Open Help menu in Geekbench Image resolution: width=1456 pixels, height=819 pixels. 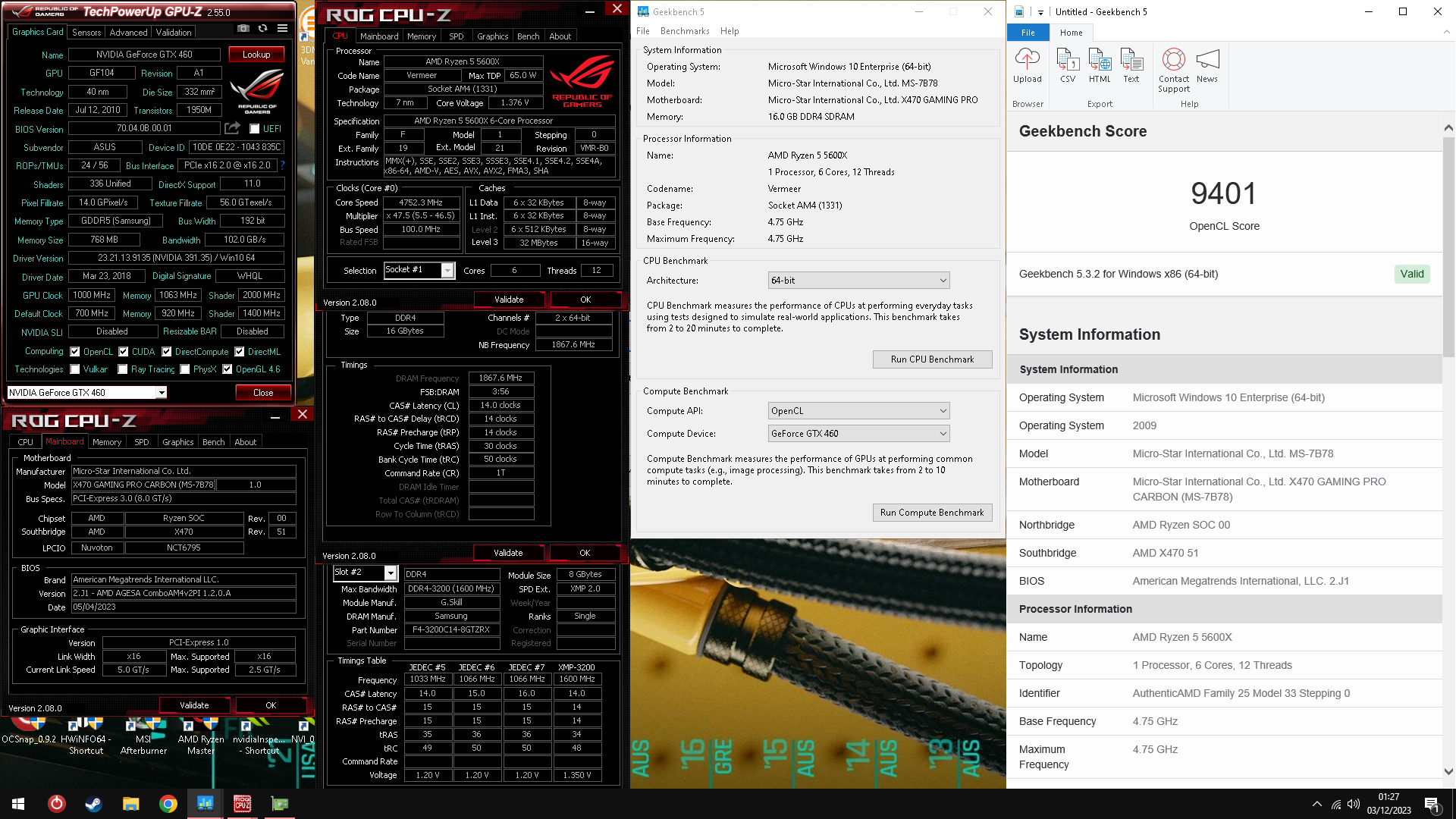click(x=730, y=31)
